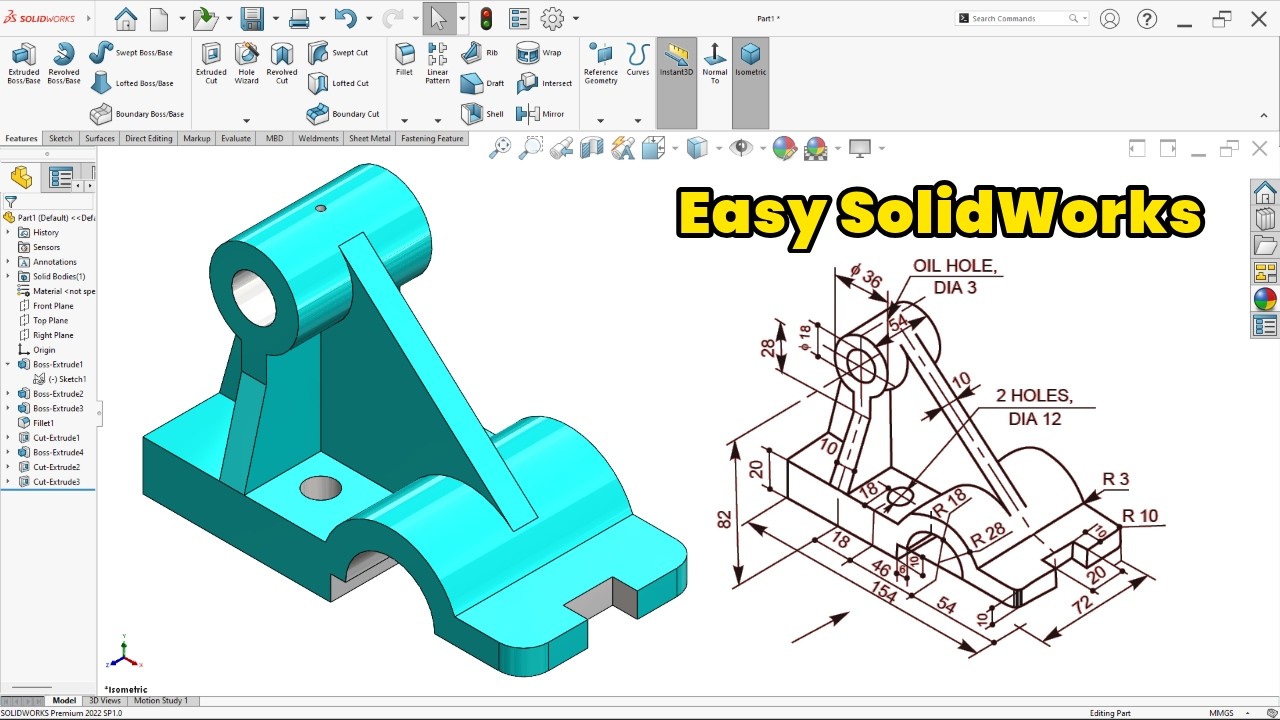
Task: Click the Revolved Cut tool
Action: (x=282, y=64)
